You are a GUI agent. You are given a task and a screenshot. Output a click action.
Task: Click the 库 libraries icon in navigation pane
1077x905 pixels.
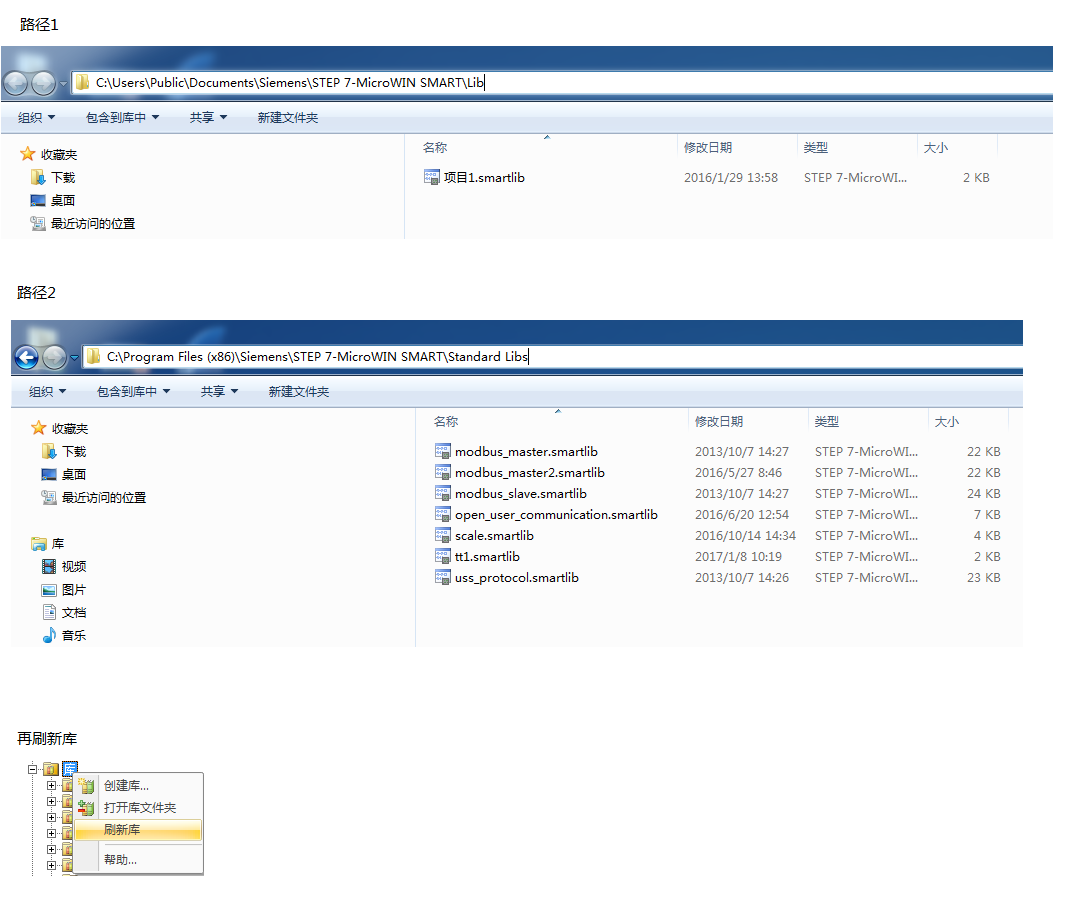point(38,544)
